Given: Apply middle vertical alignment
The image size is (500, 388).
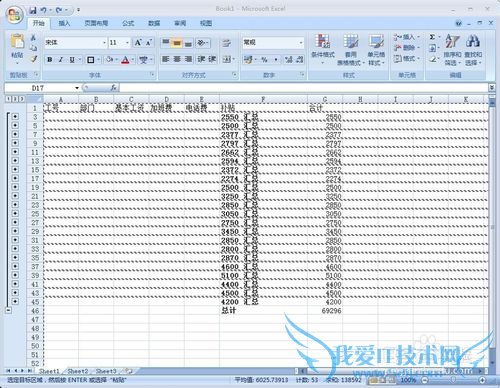Looking at the screenshot, I should pyautogui.click(x=177, y=43).
